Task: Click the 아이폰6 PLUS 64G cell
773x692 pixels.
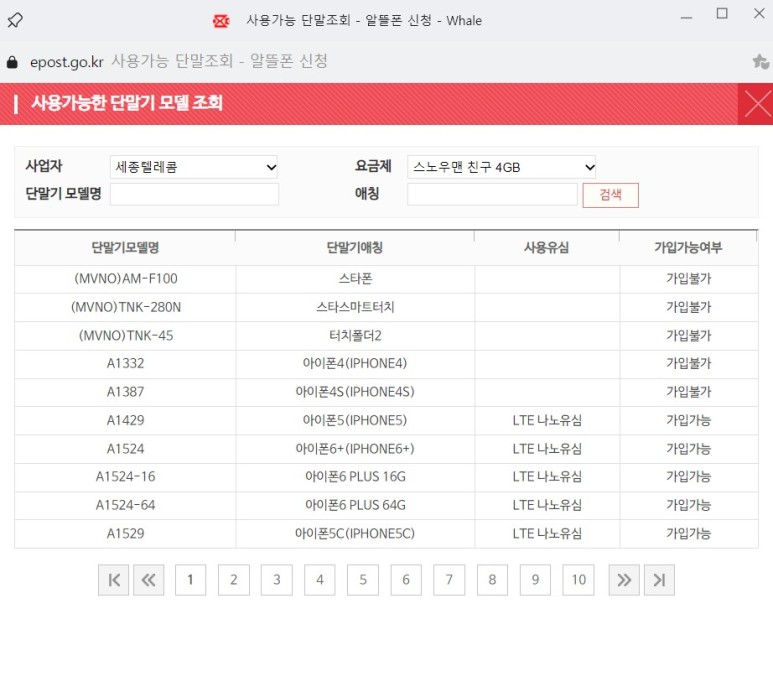Action: [x=355, y=505]
